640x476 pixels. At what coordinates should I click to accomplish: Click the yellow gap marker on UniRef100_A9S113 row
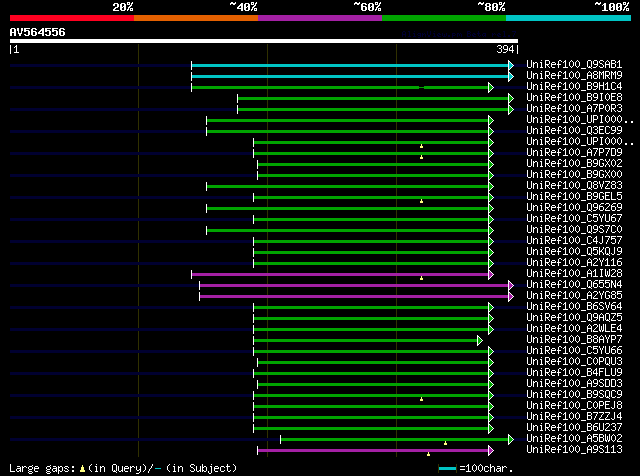428,454
